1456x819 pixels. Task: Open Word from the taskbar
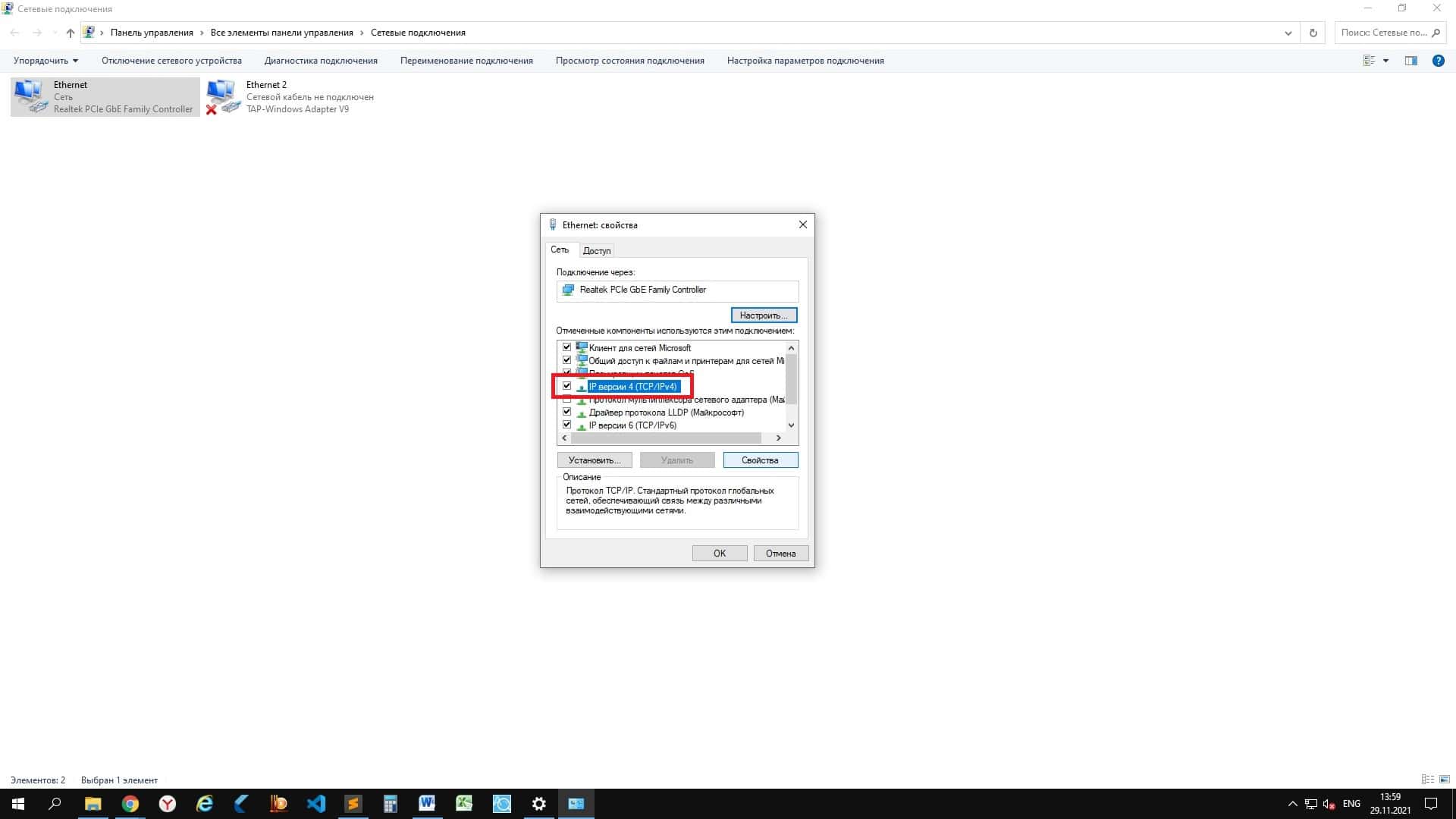click(x=427, y=804)
